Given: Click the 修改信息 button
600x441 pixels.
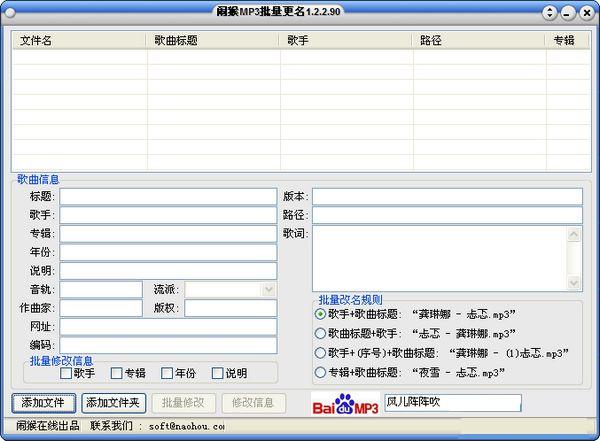Looking at the screenshot, I should (x=254, y=403).
